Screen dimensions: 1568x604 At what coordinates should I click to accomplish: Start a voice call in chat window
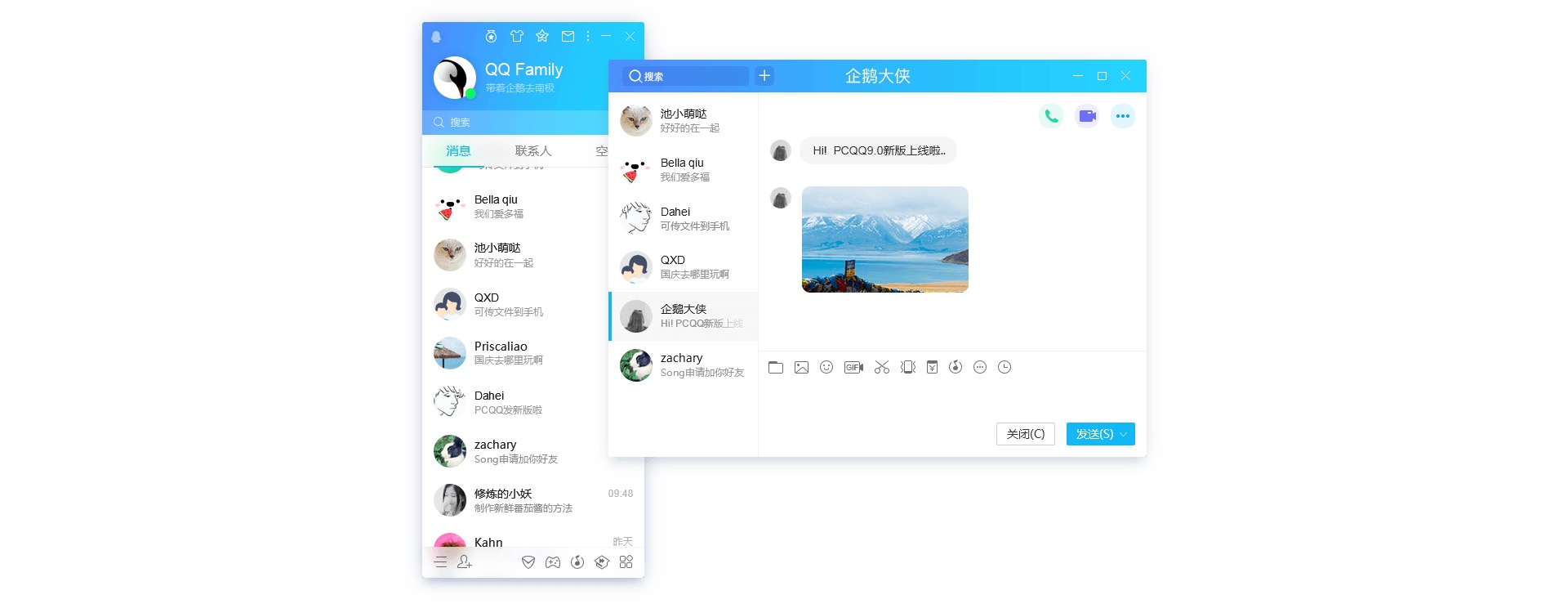point(1051,116)
